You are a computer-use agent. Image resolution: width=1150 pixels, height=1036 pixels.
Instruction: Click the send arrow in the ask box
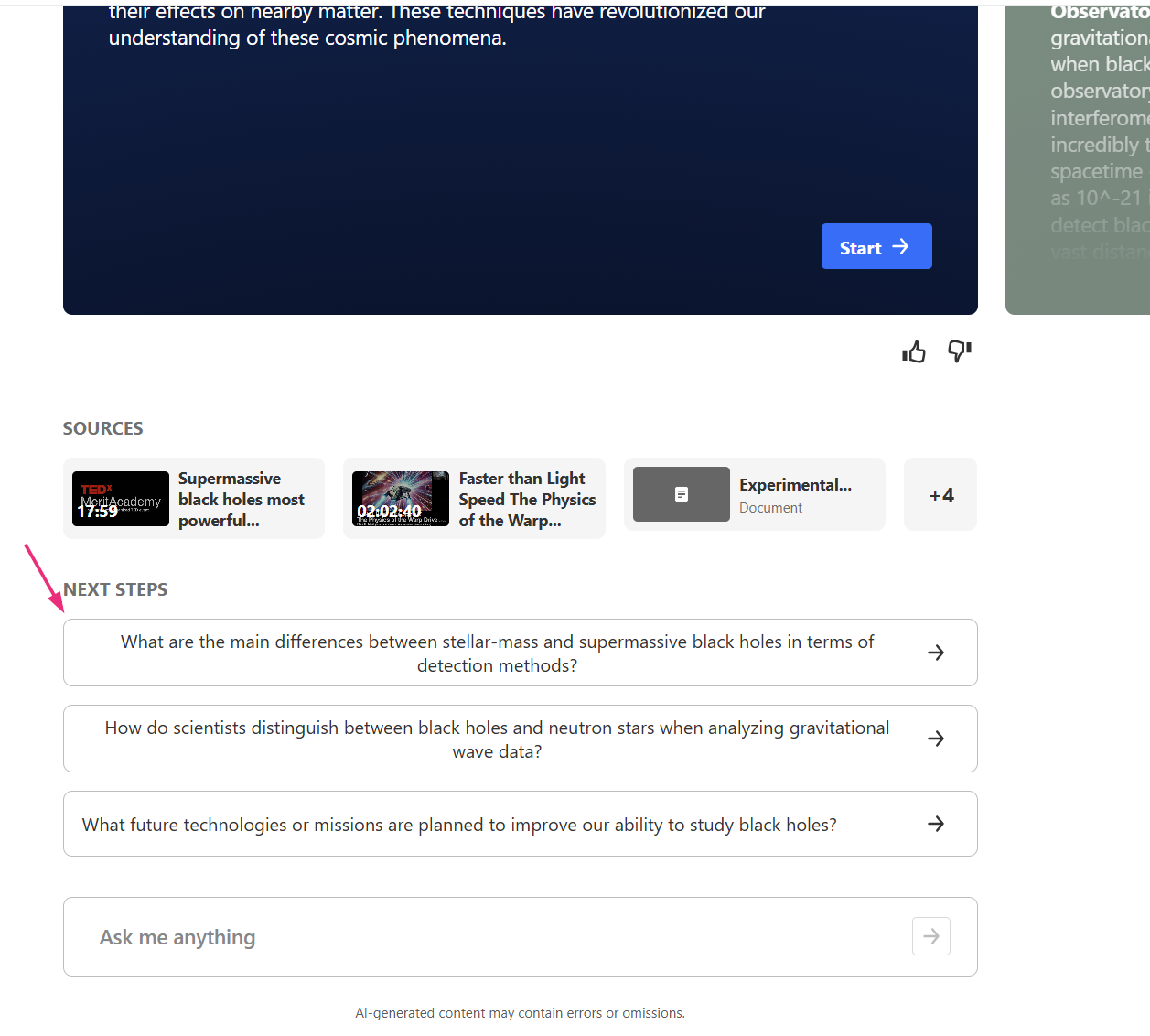coord(931,936)
